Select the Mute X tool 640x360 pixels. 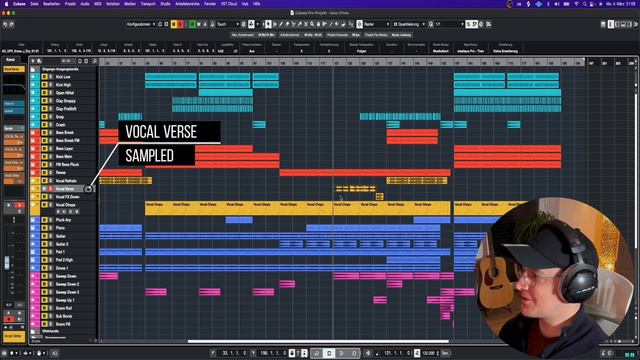click(306, 24)
